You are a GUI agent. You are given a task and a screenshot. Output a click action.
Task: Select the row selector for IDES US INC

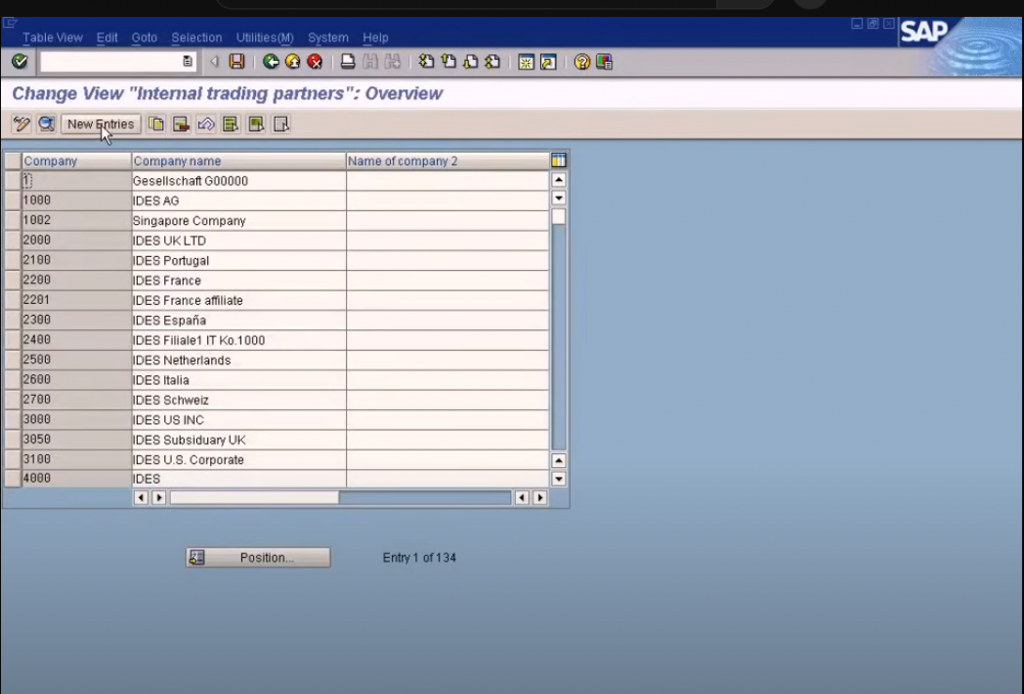tap(12, 420)
